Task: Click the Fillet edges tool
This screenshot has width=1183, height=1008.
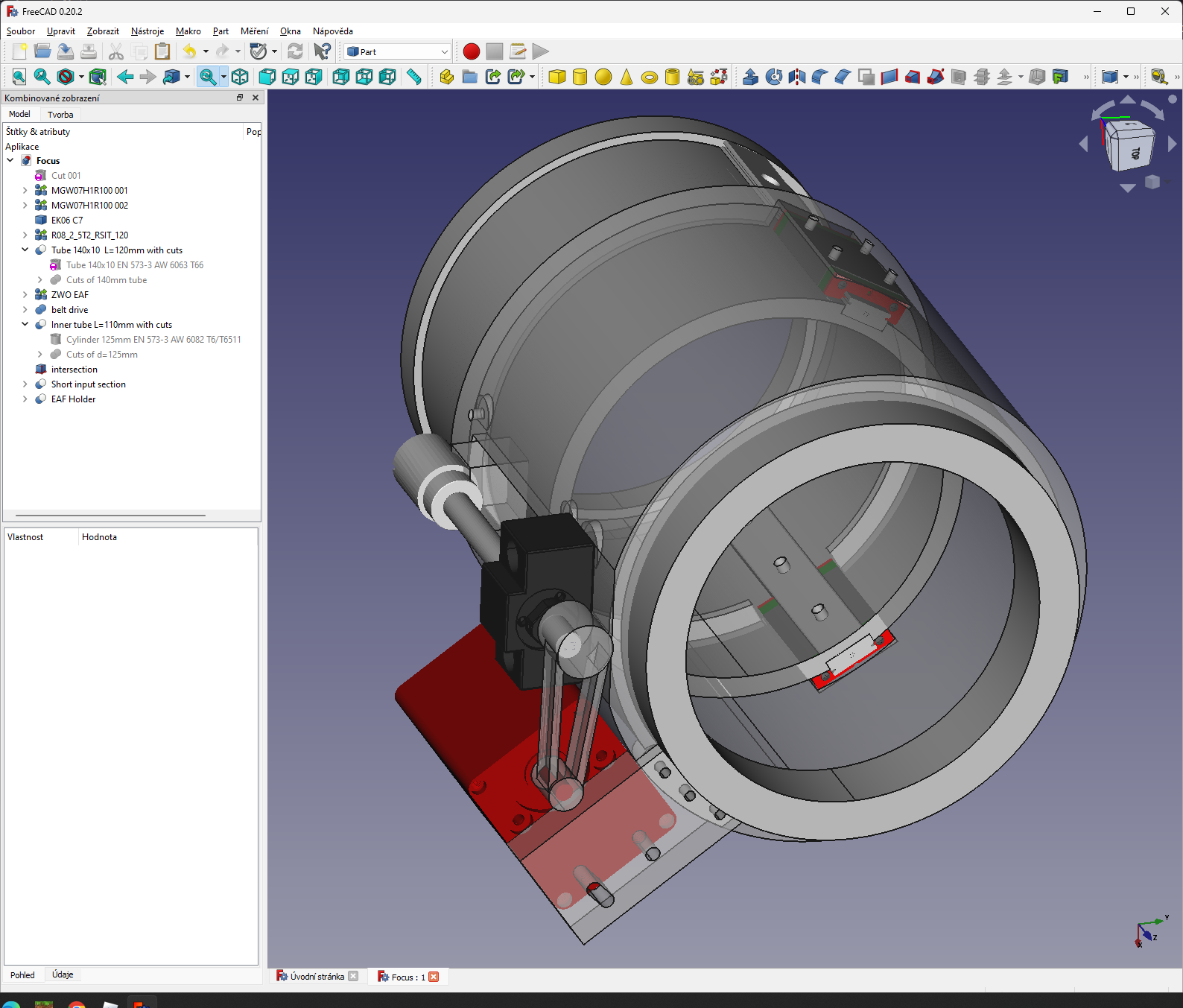Action: coord(820,77)
